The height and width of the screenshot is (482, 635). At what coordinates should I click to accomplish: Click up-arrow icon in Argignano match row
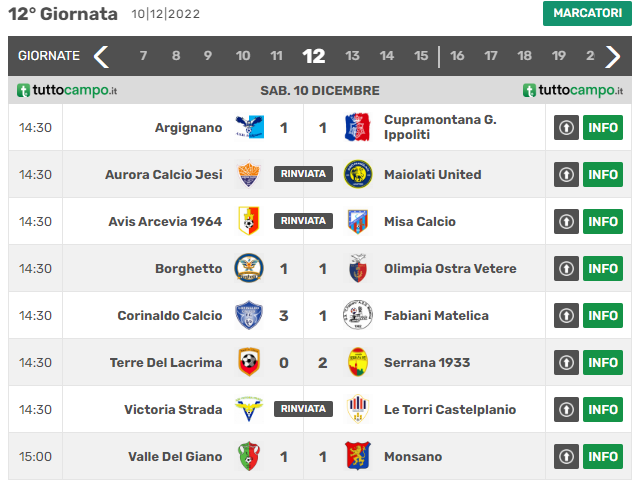pyautogui.click(x=566, y=127)
